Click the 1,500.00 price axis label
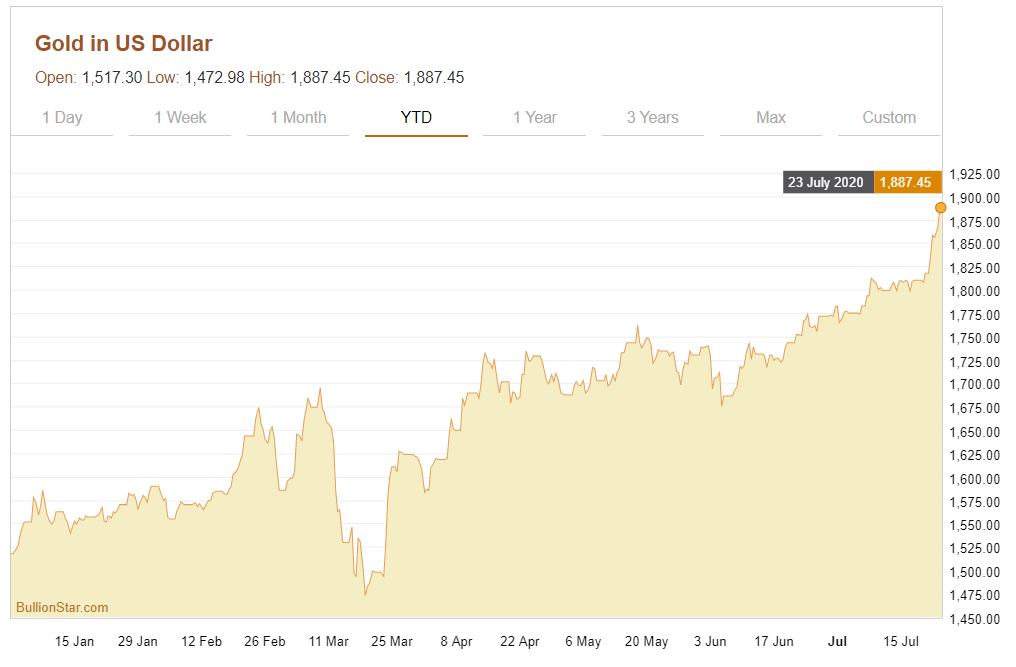Screen dimensions: 1016x667 click(x=975, y=572)
